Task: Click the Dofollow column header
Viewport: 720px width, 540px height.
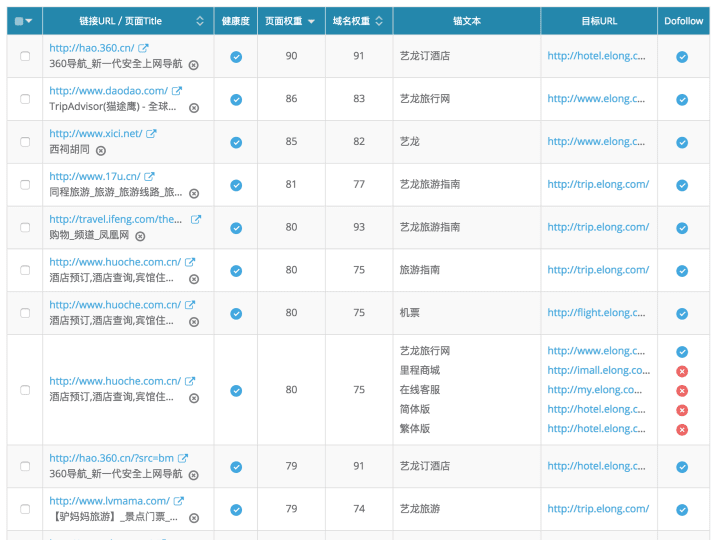Action: point(683,21)
